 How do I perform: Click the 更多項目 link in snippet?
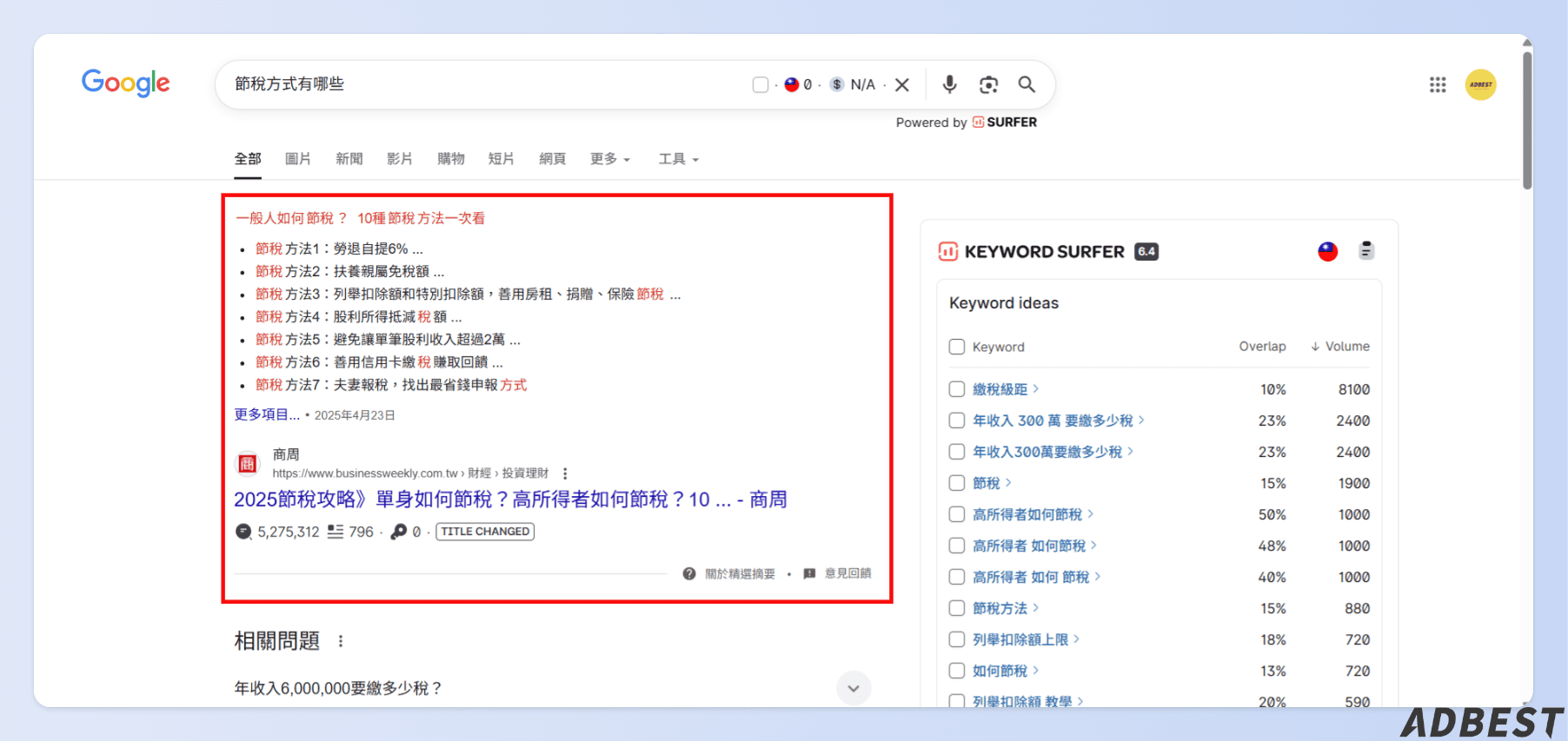(x=267, y=414)
